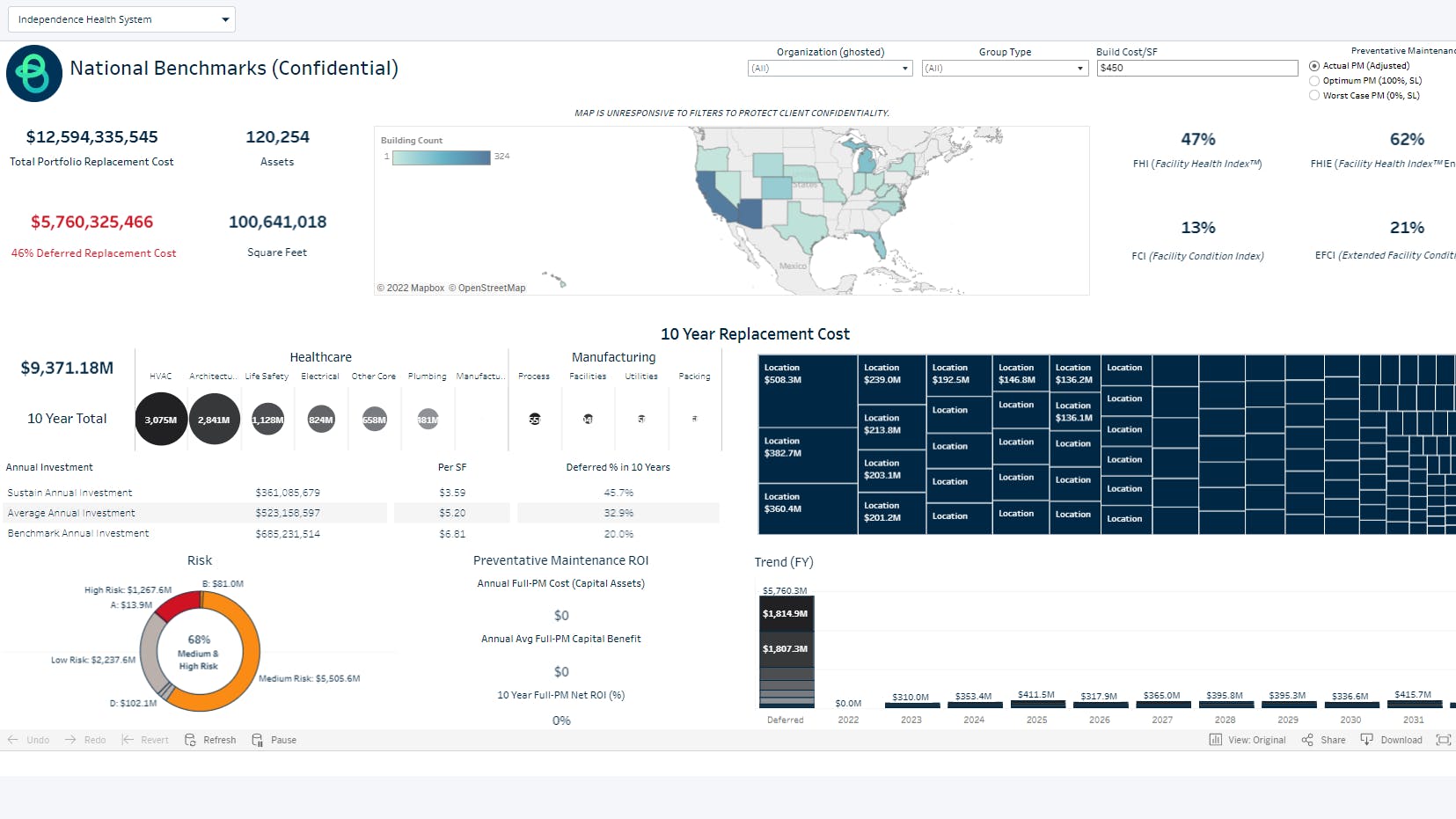Click the Building Count color legend gradient
The height and width of the screenshot is (819, 1456).
442,157
